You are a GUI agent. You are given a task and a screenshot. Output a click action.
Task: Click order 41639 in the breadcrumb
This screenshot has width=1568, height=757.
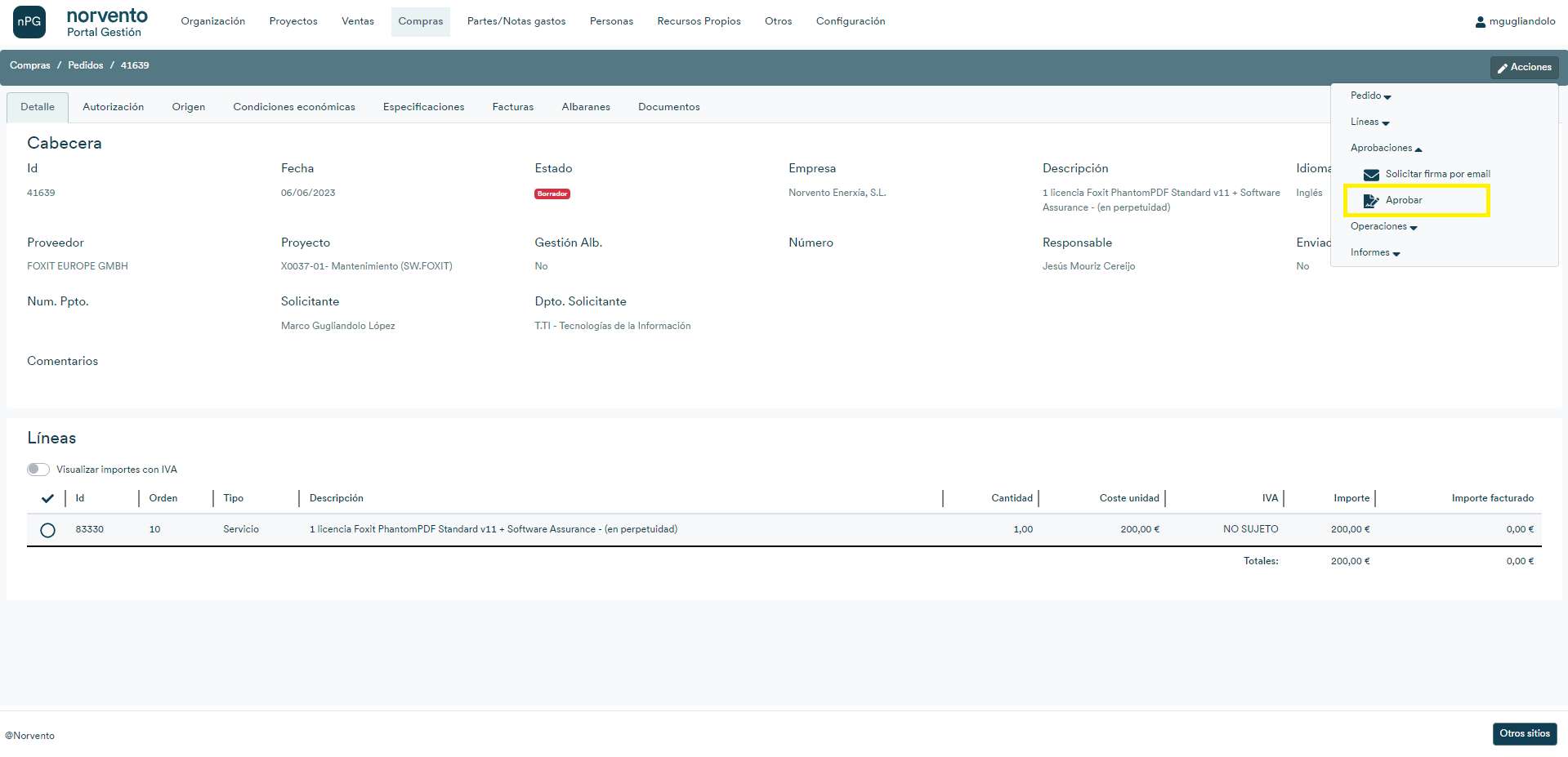point(135,65)
